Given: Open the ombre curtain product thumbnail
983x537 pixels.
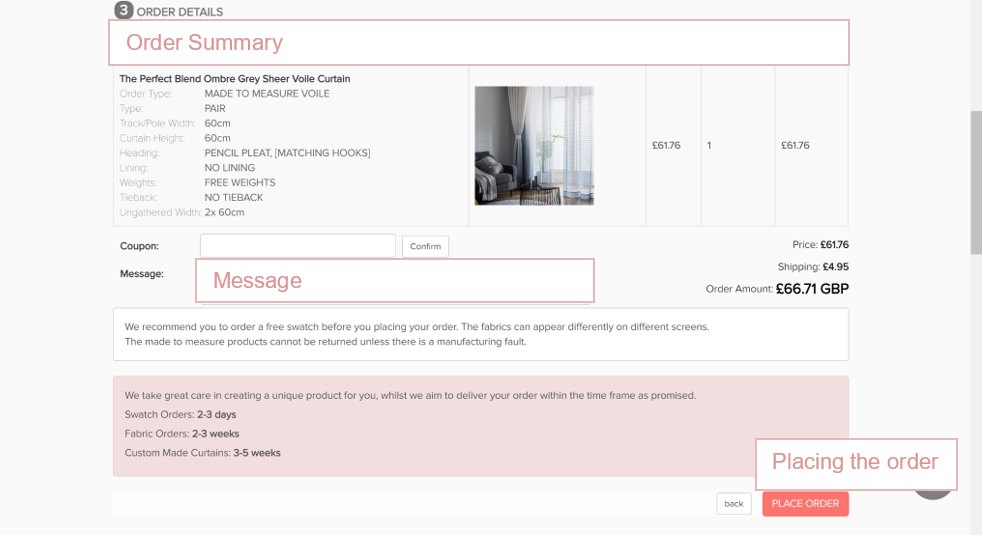Looking at the screenshot, I should pyautogui.click(x=533, y=146).
